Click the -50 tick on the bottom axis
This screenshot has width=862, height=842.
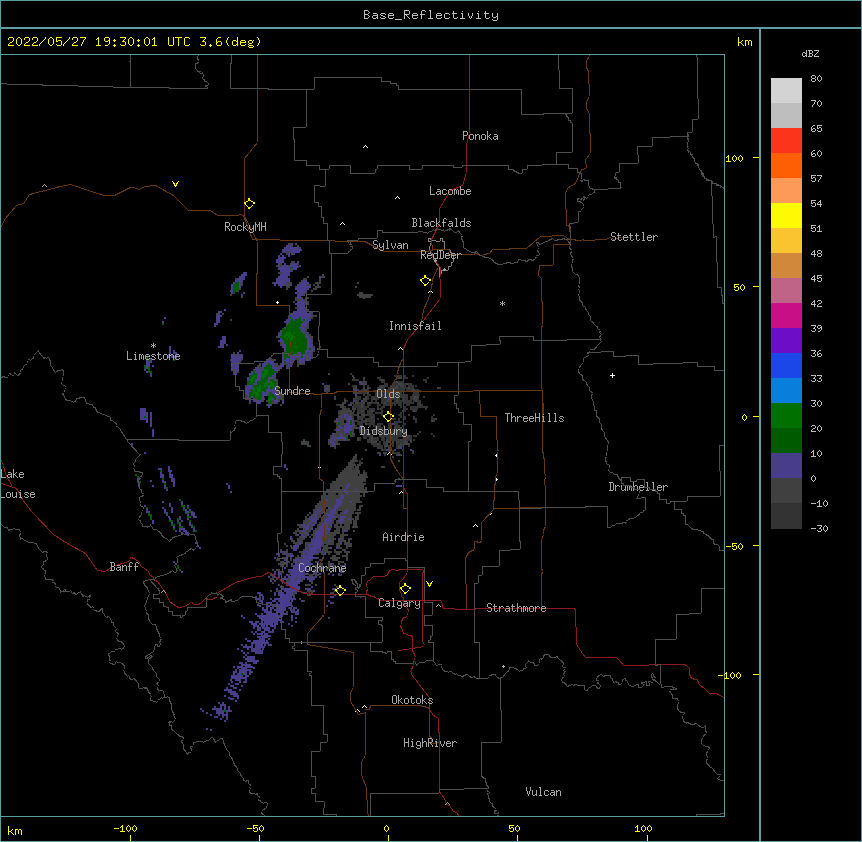(x=255, y=828)
